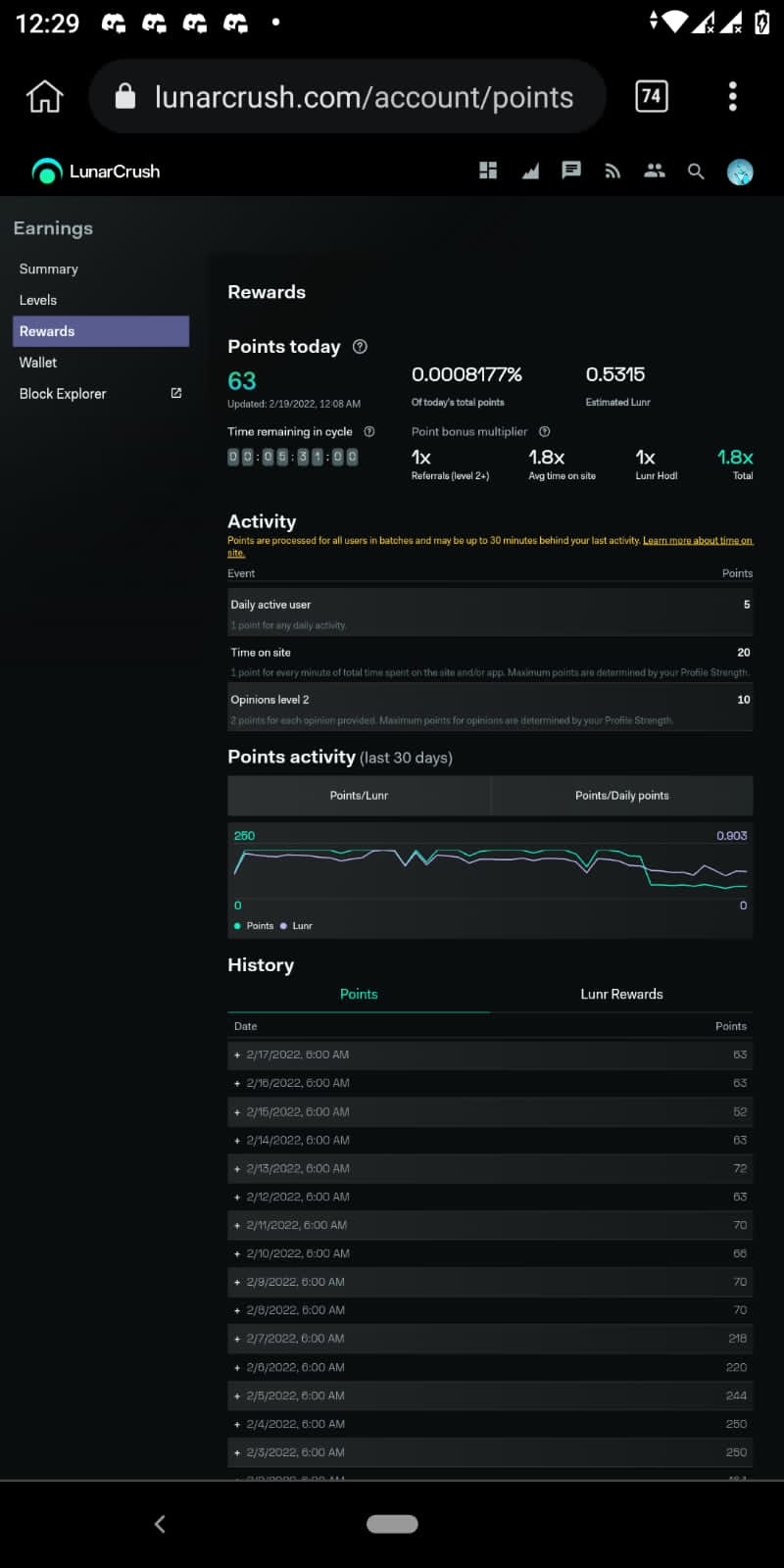
Task: Open Wallet in the Earnings sidebar
Action: click(x=38, y=363)
